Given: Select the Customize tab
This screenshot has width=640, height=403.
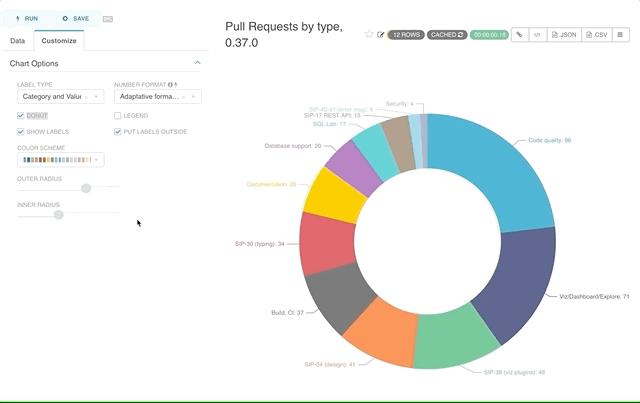Looking at the screenshot, I should click(58, 41).
